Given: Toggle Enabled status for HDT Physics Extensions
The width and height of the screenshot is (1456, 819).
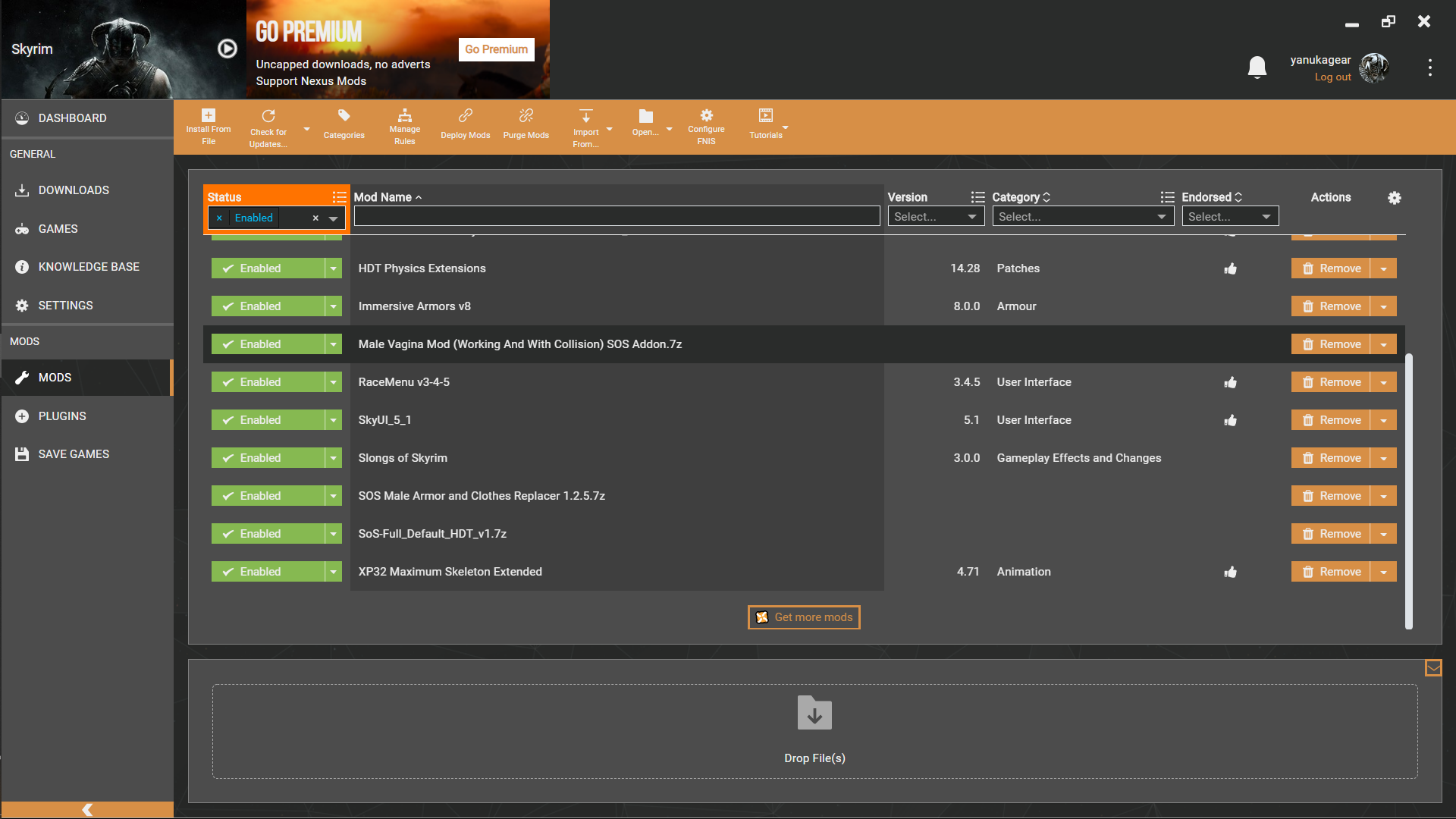Looking at the screenshot, I should point(268,268).
